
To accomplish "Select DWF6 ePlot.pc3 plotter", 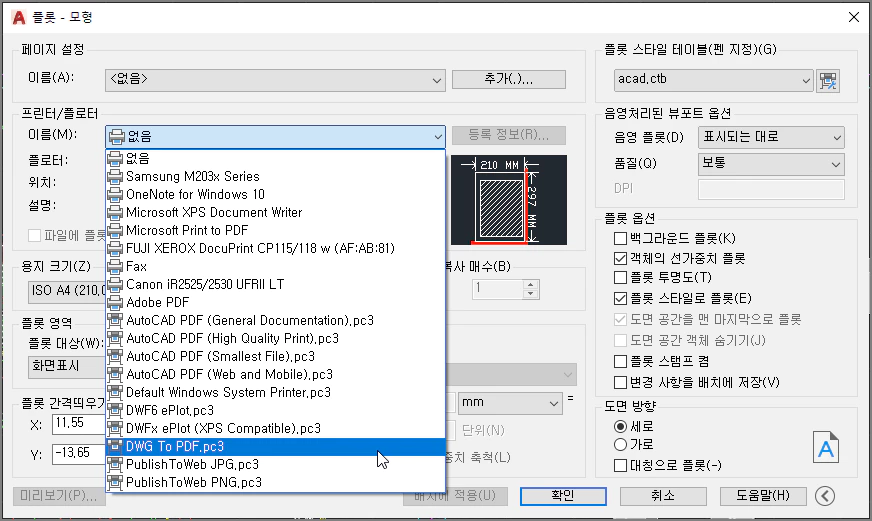I will tap(276, 410).
